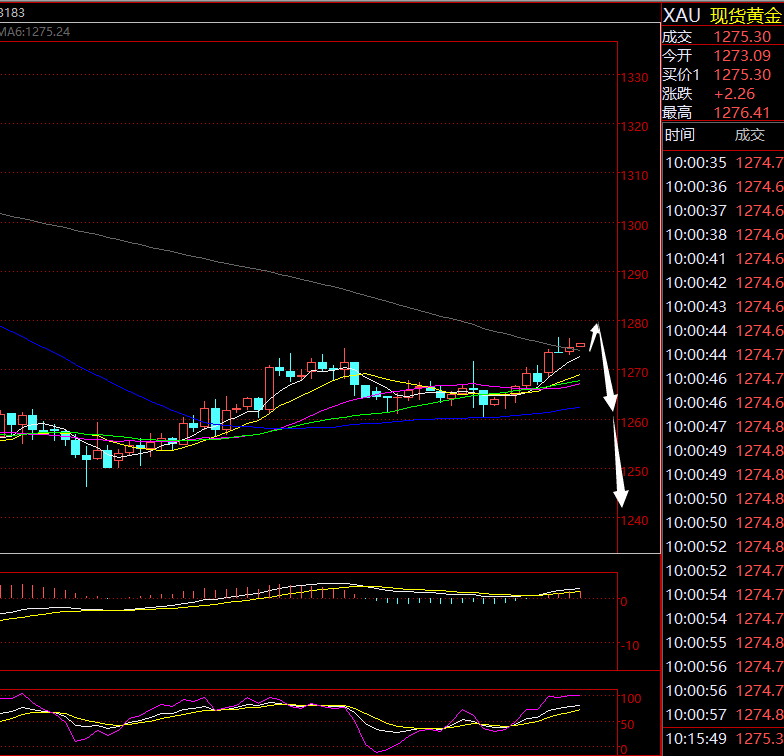The height and width of the screenshot is (756, 784).
Task: Select the tick row at 10:00:37
Action: [724, 210]
